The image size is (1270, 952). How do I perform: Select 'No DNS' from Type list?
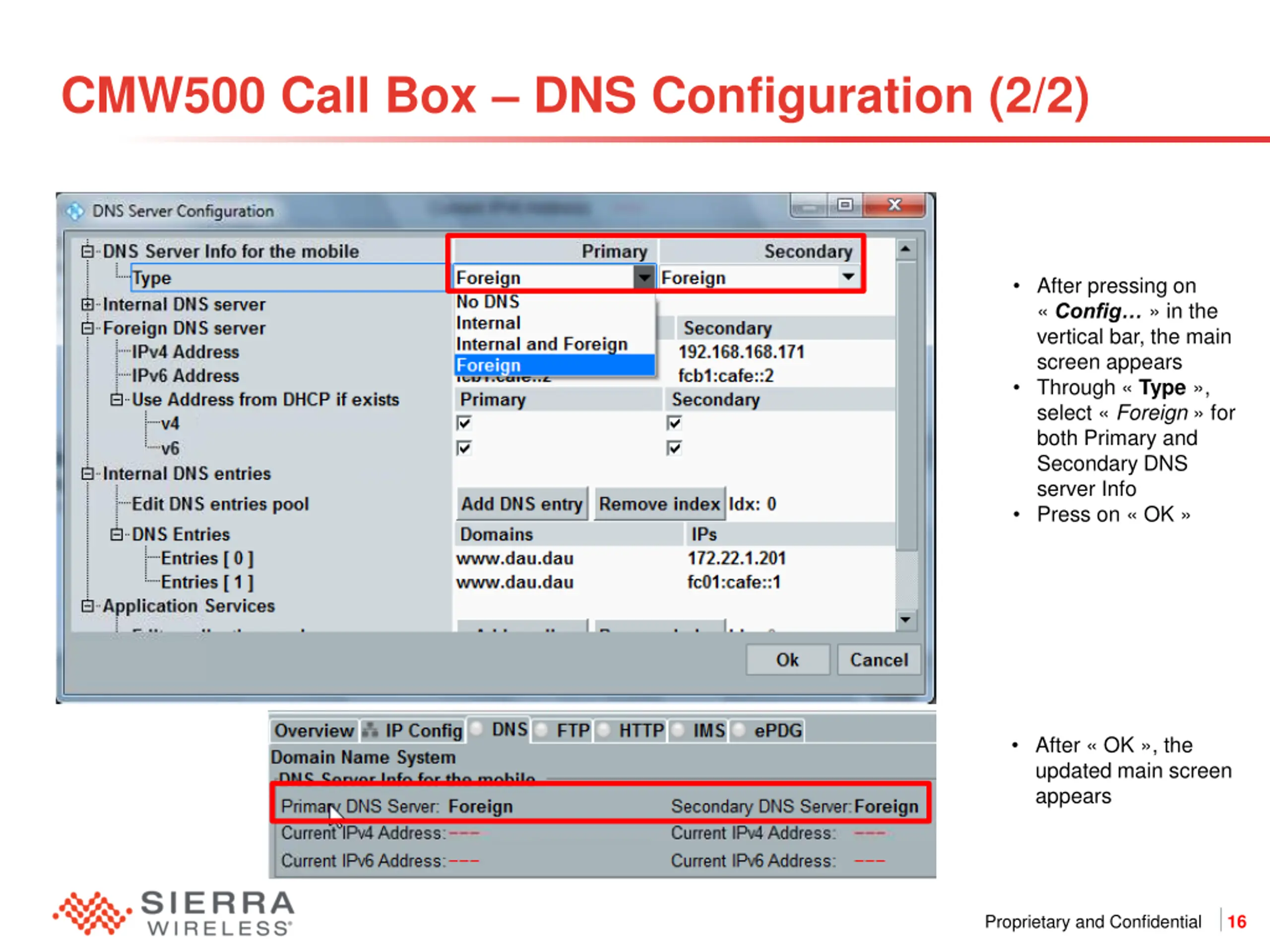pyautogui.click(x=554, y=302)
